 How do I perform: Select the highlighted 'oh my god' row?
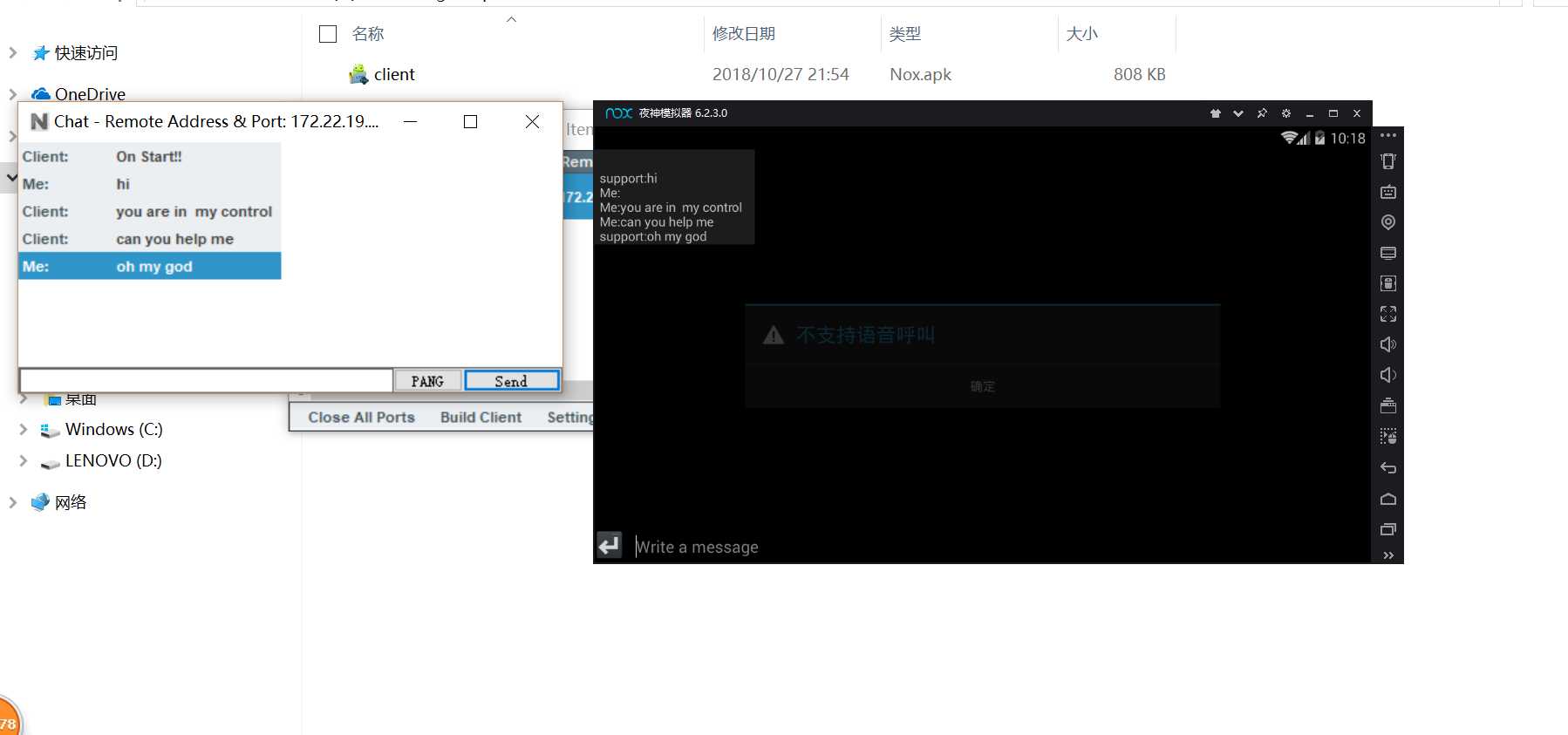pyautogui.click(x=150, y=266)
